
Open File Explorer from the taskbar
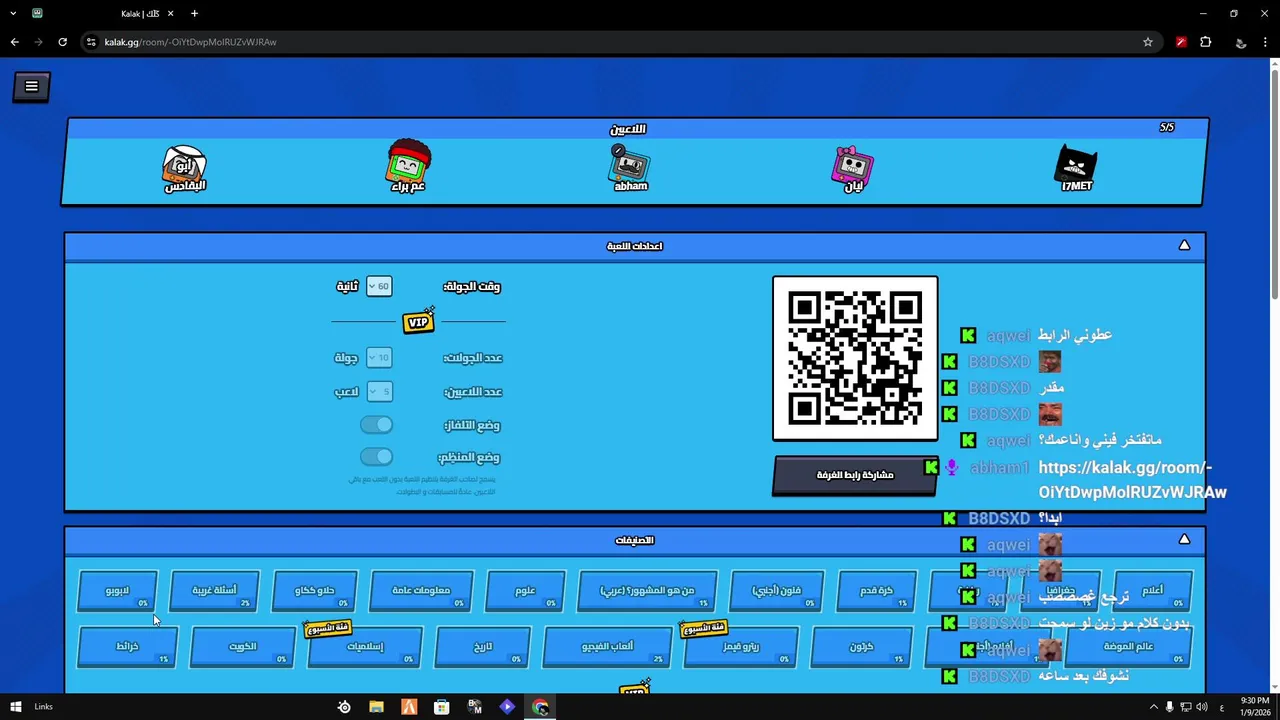[x=376, y=707]
